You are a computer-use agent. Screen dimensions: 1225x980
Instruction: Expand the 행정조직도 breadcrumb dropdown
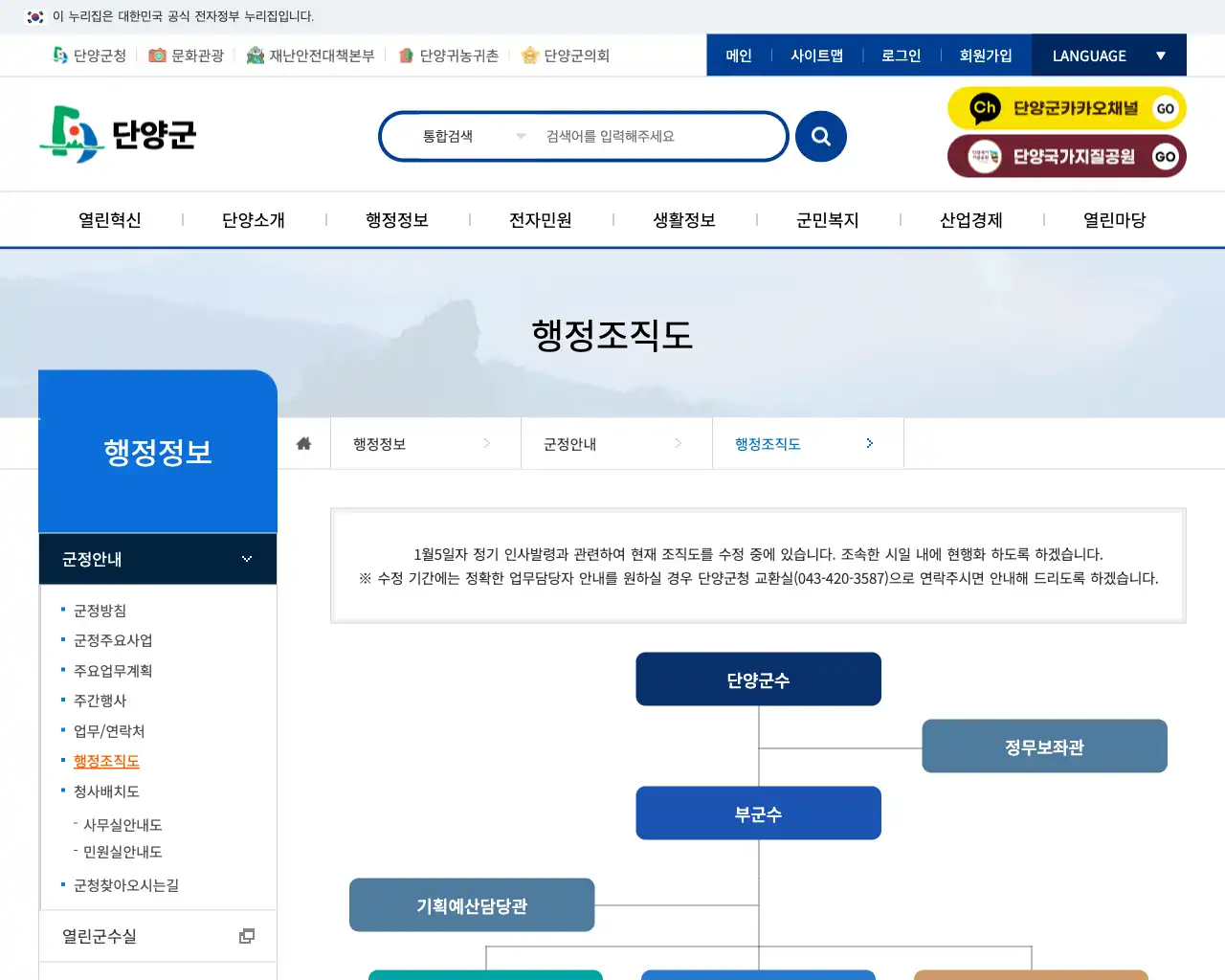click(x=869, y=442)
